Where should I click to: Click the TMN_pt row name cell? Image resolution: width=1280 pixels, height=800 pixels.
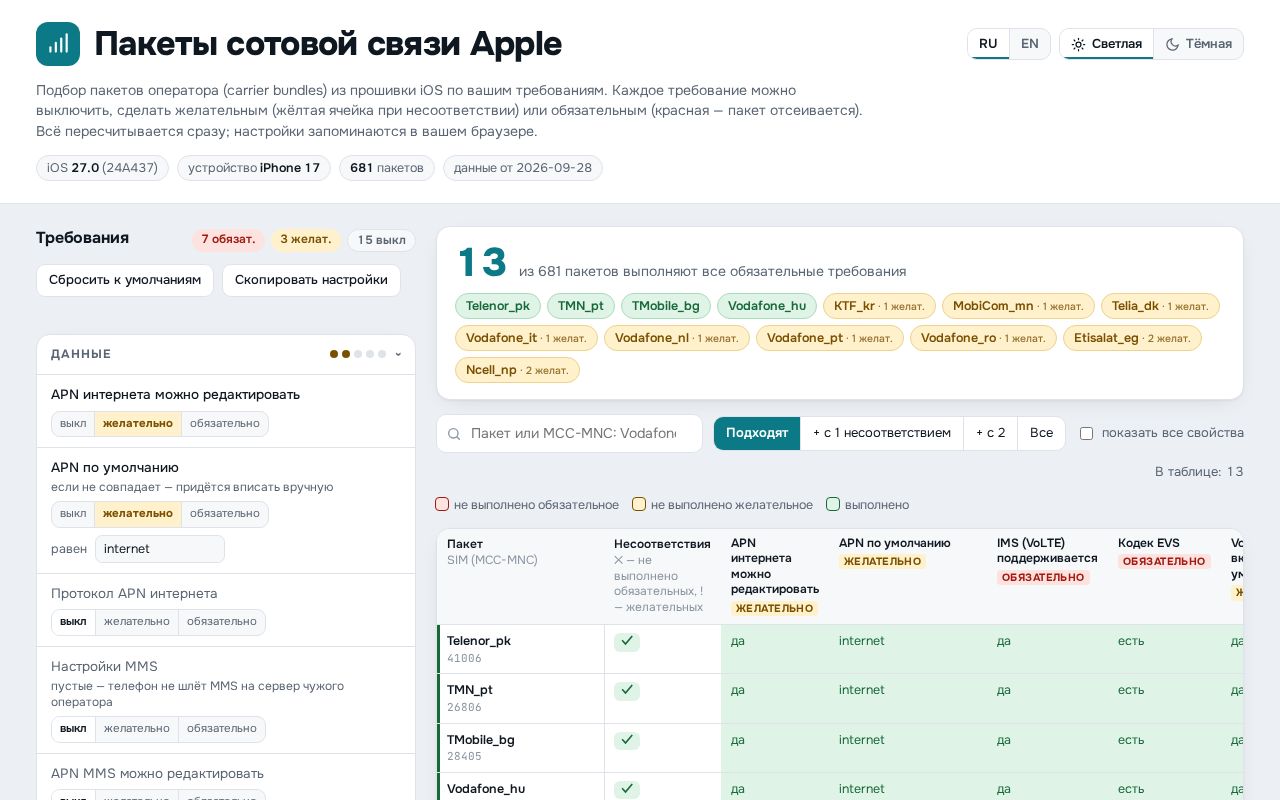(521, 698)
